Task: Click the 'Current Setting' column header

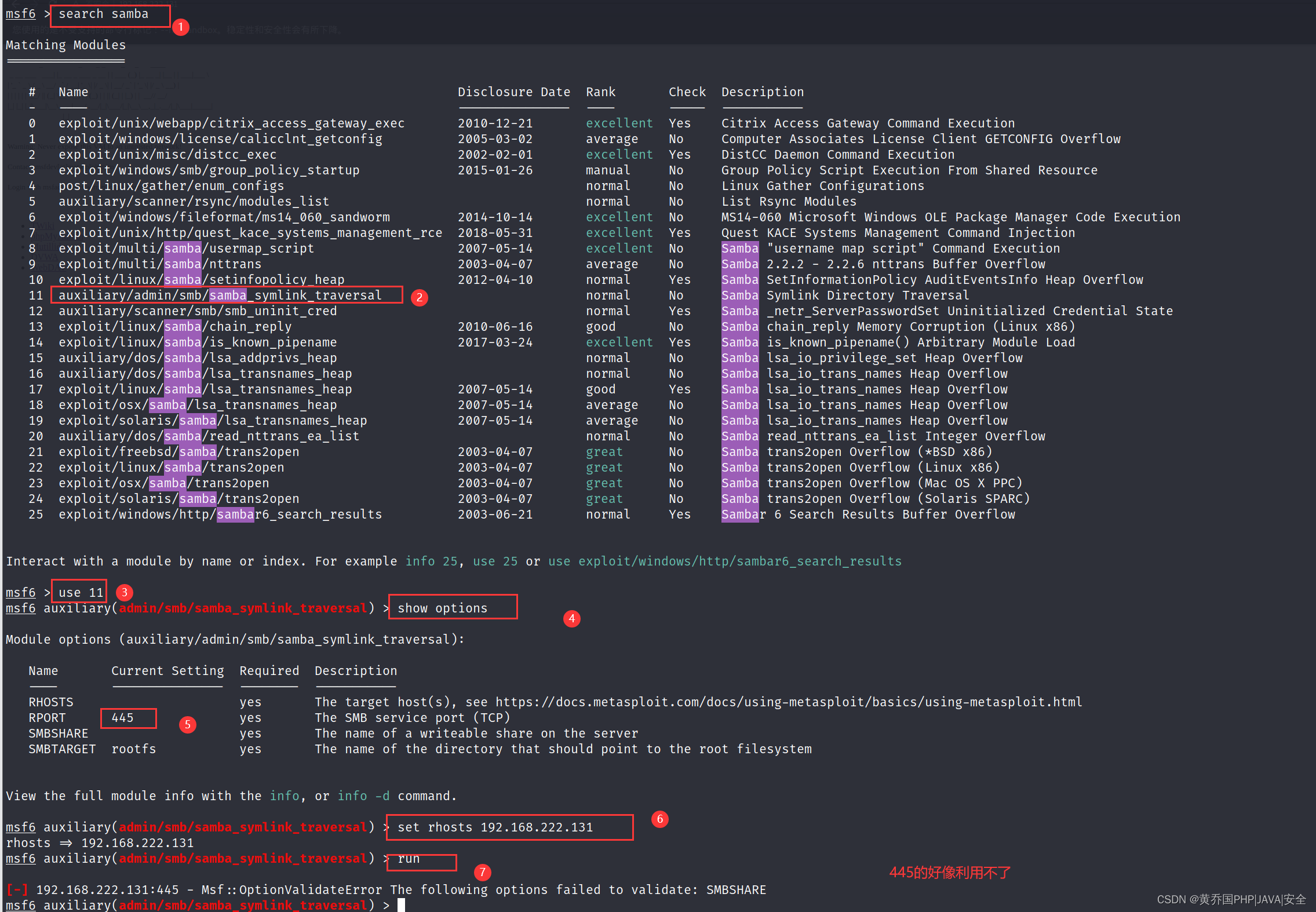Action: coord(167,671)
